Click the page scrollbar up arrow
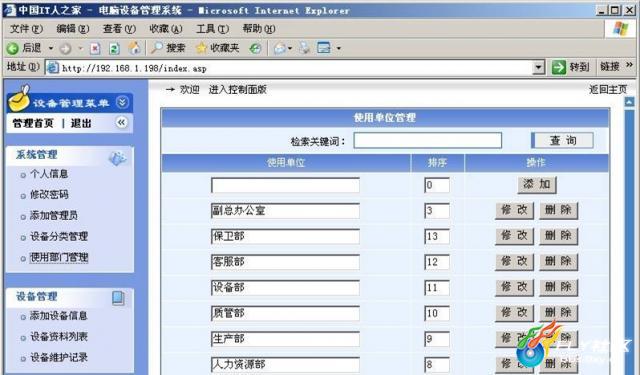The height and width of the screenshot is (375, 640). point(629,102)
